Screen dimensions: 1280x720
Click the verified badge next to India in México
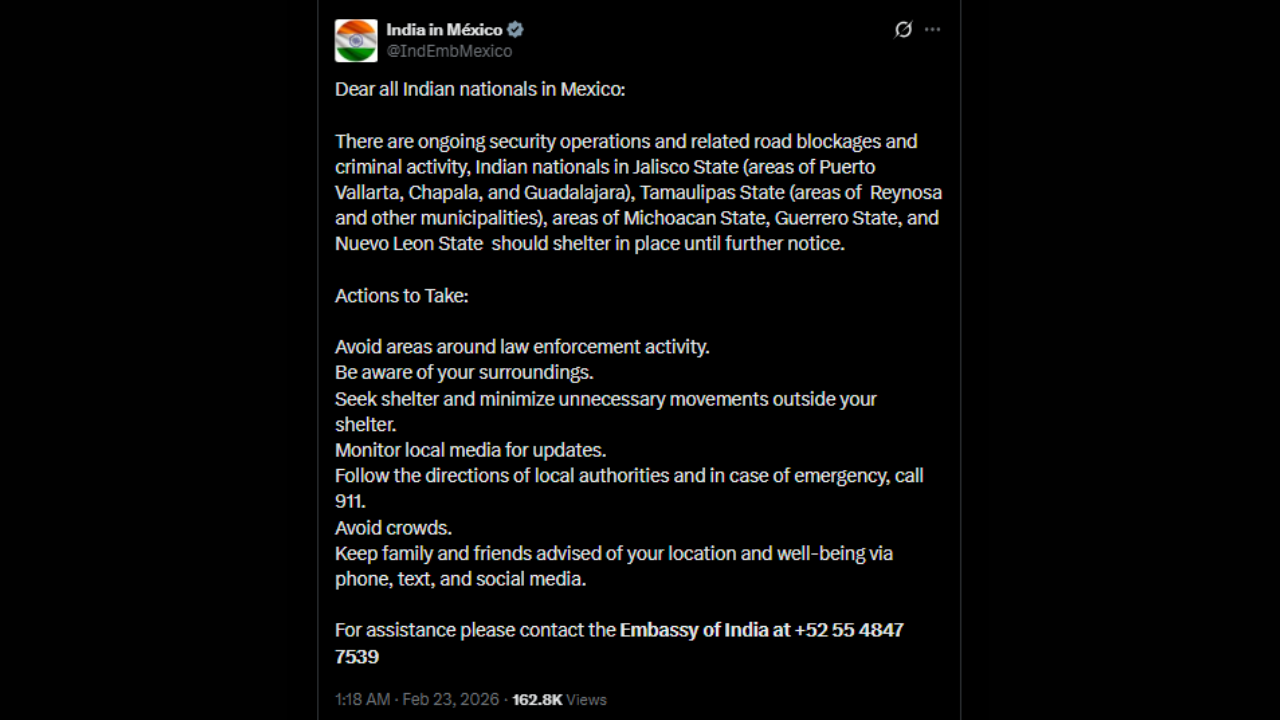[515, 30]
